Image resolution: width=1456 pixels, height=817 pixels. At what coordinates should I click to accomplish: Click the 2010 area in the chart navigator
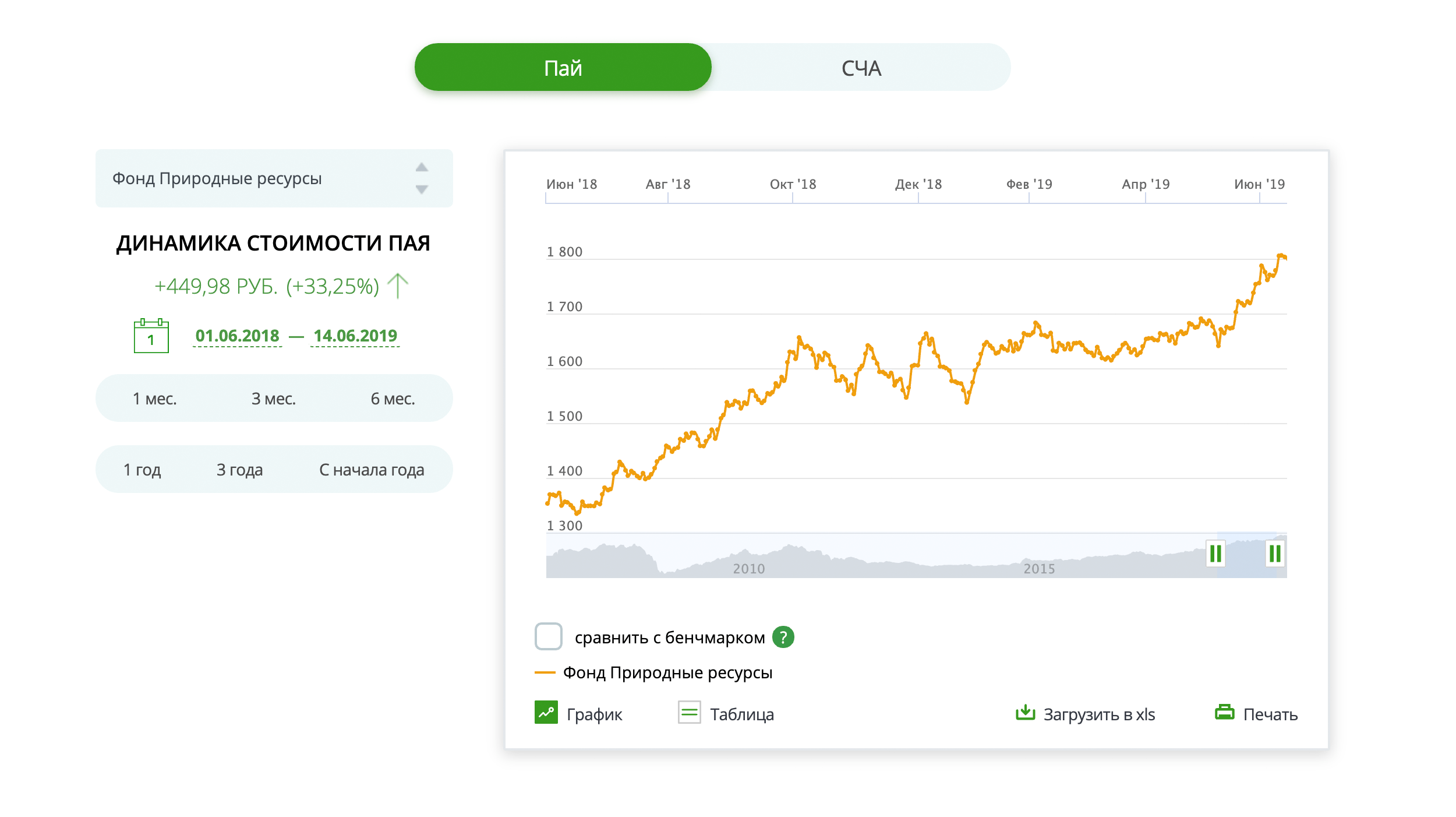(748, 569)
